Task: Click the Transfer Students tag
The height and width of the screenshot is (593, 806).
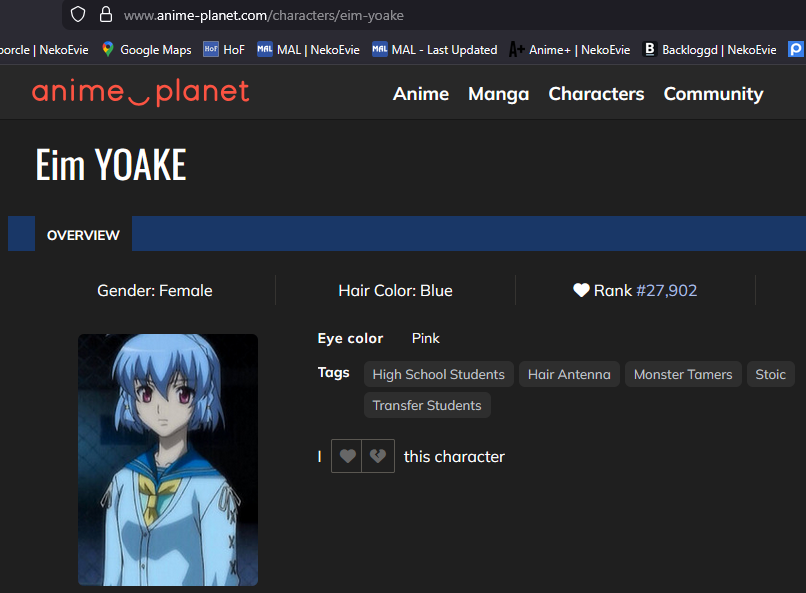Action: (427, 405)
